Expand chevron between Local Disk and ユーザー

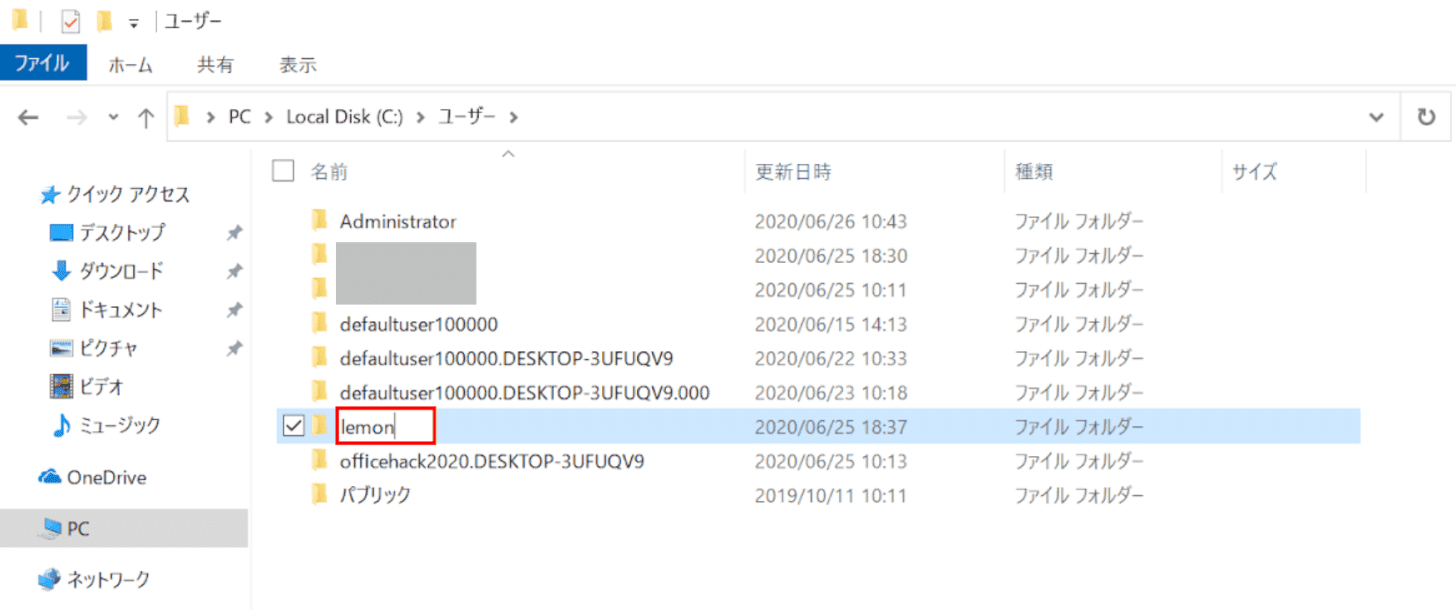click(420, 117)
